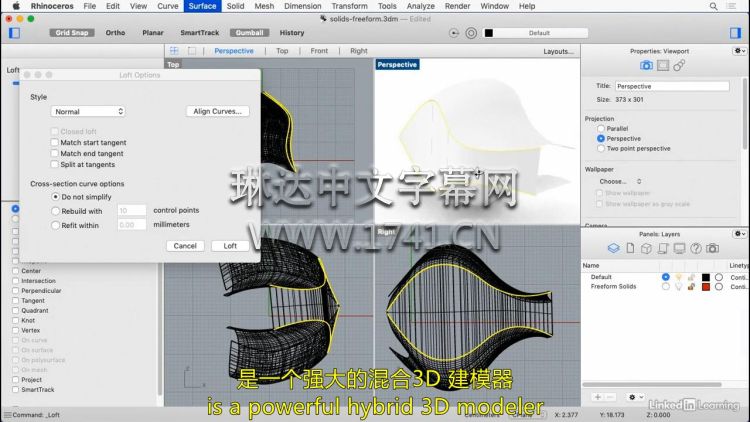The height and width of the screenshot is (422, 750).
Task: Select Refit within radio option
Action: pyautogui.click(x=55, y=225)
